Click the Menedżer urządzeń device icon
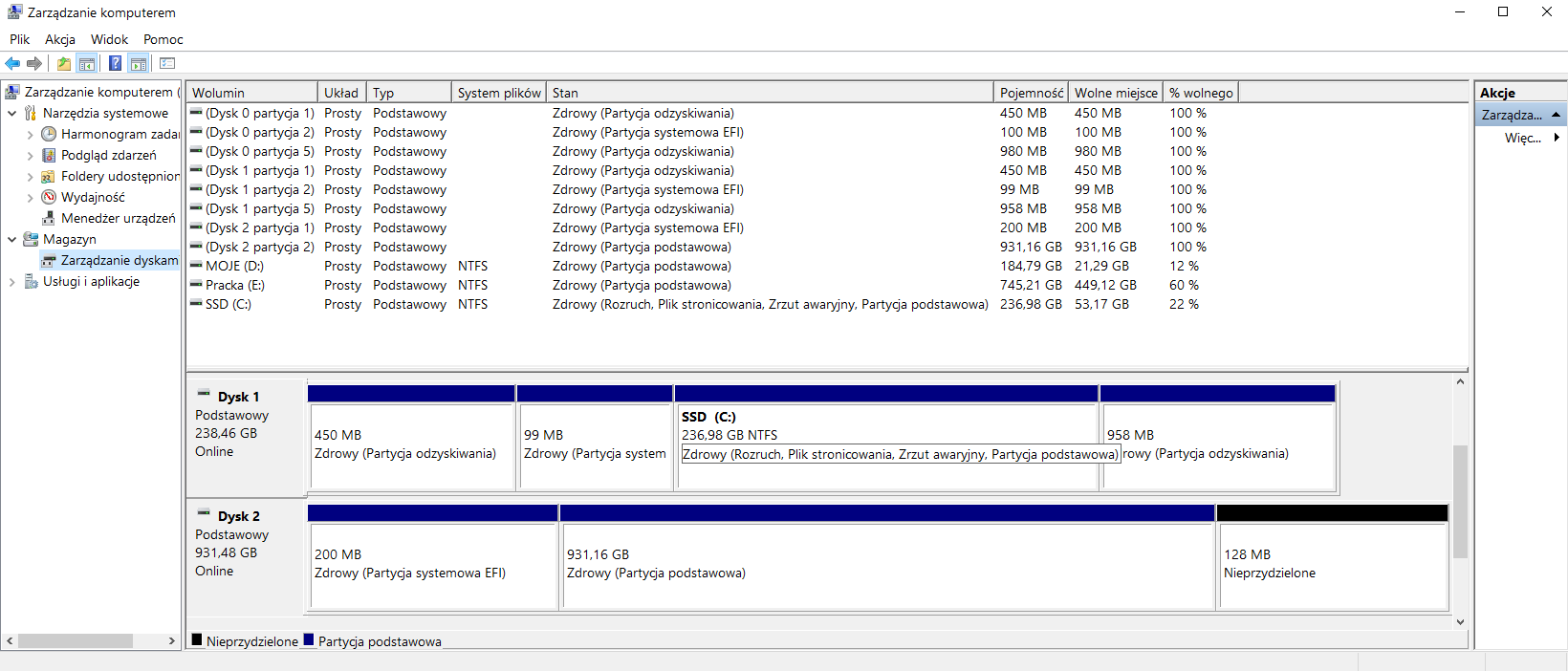Viewport: 1568px width, 671px height. click(x=49, y=218)
